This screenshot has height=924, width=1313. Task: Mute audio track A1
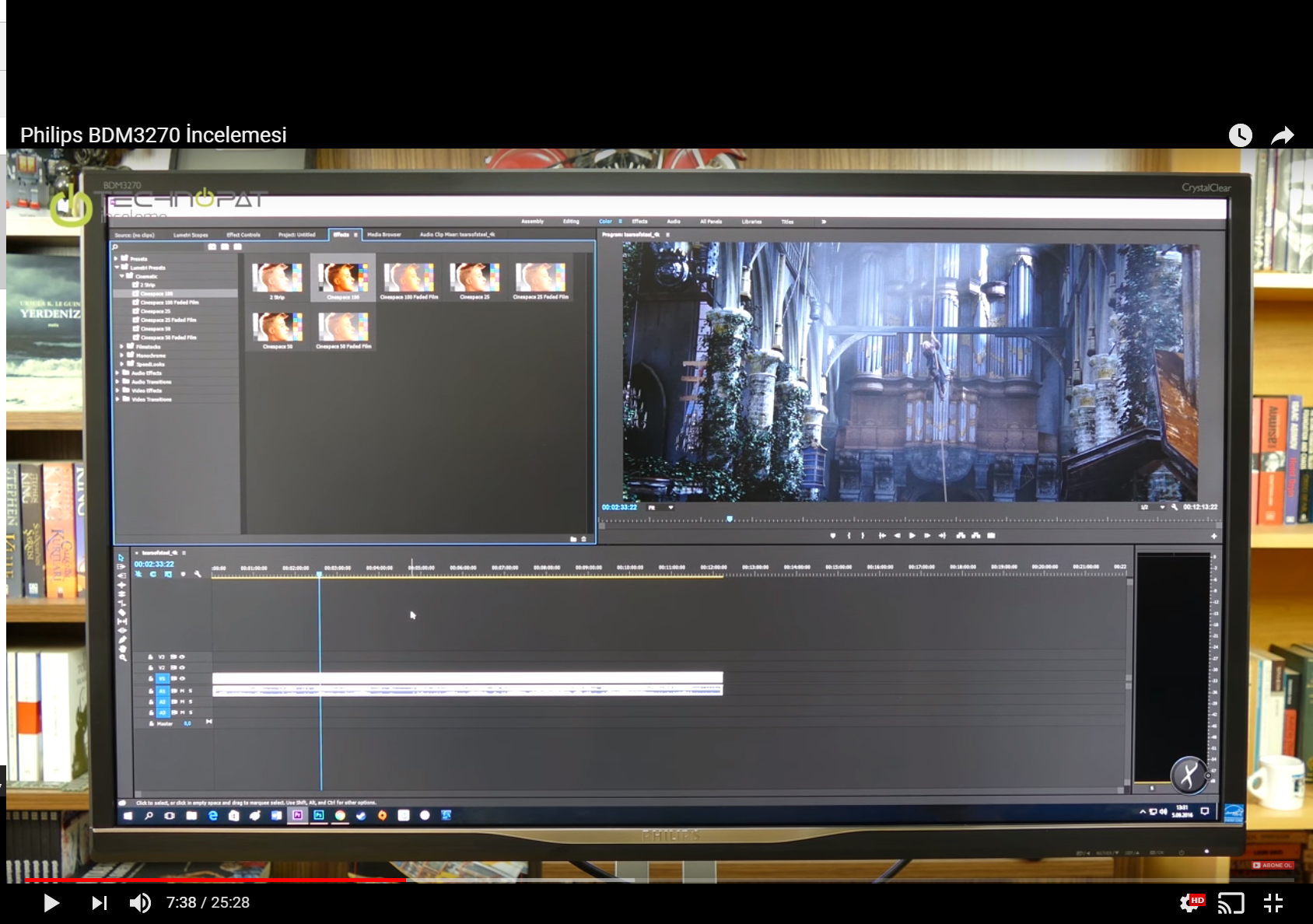[182, 691]
